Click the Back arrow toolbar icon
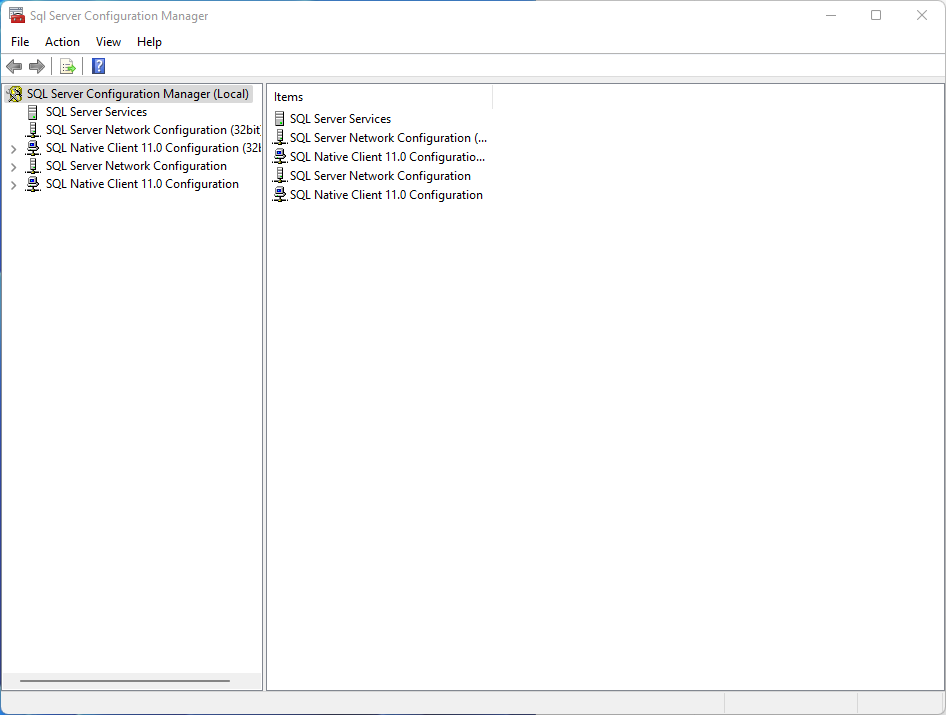Image resolution: width=946 pixels, height=715 pixels. point(14,66)
